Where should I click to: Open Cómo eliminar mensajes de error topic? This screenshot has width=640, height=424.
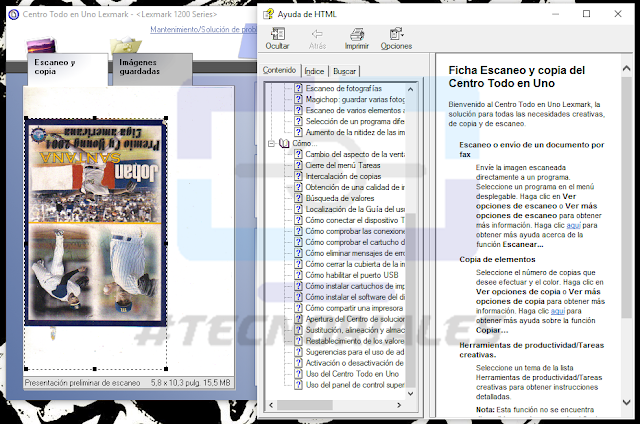click(355, 253)
